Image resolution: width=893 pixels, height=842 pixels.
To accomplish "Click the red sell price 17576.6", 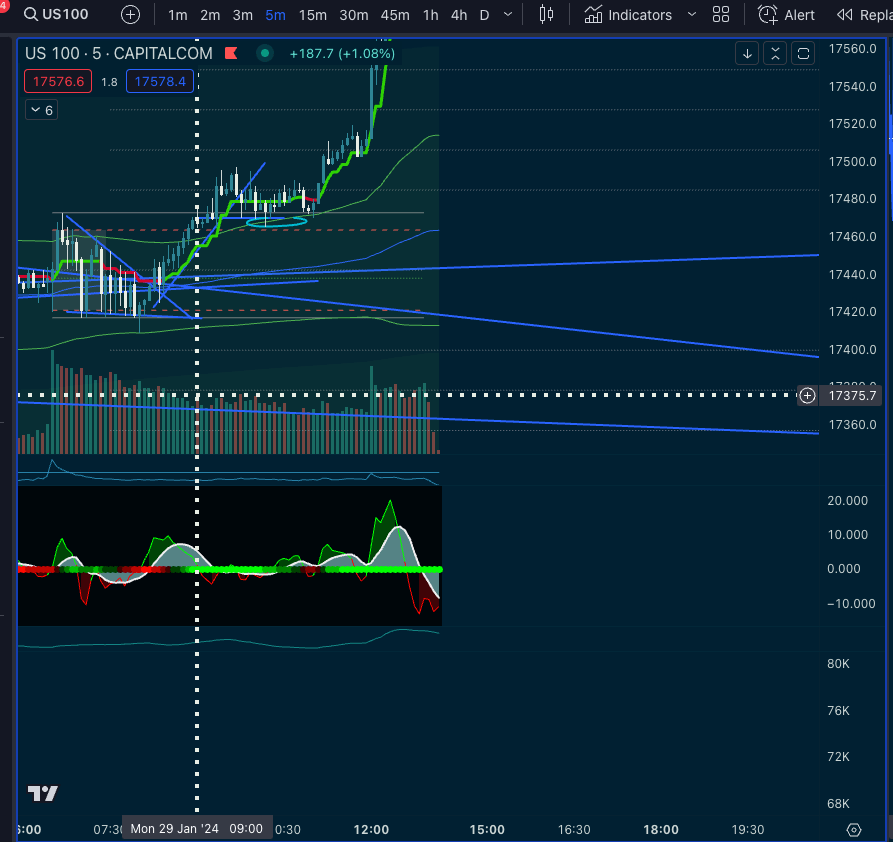I will pyautogui.click(x=58, y=82).
